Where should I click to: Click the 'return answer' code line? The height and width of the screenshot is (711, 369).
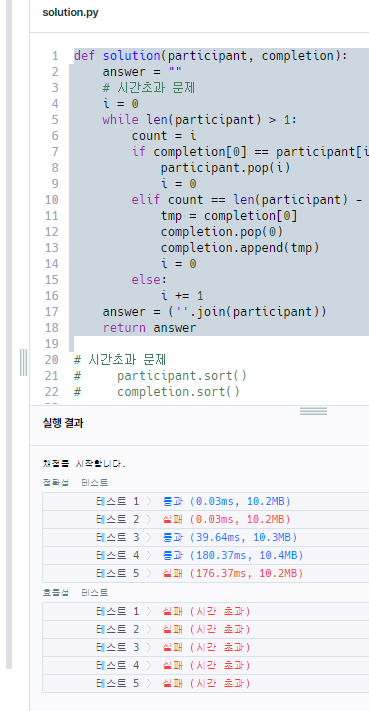(149, 327)
